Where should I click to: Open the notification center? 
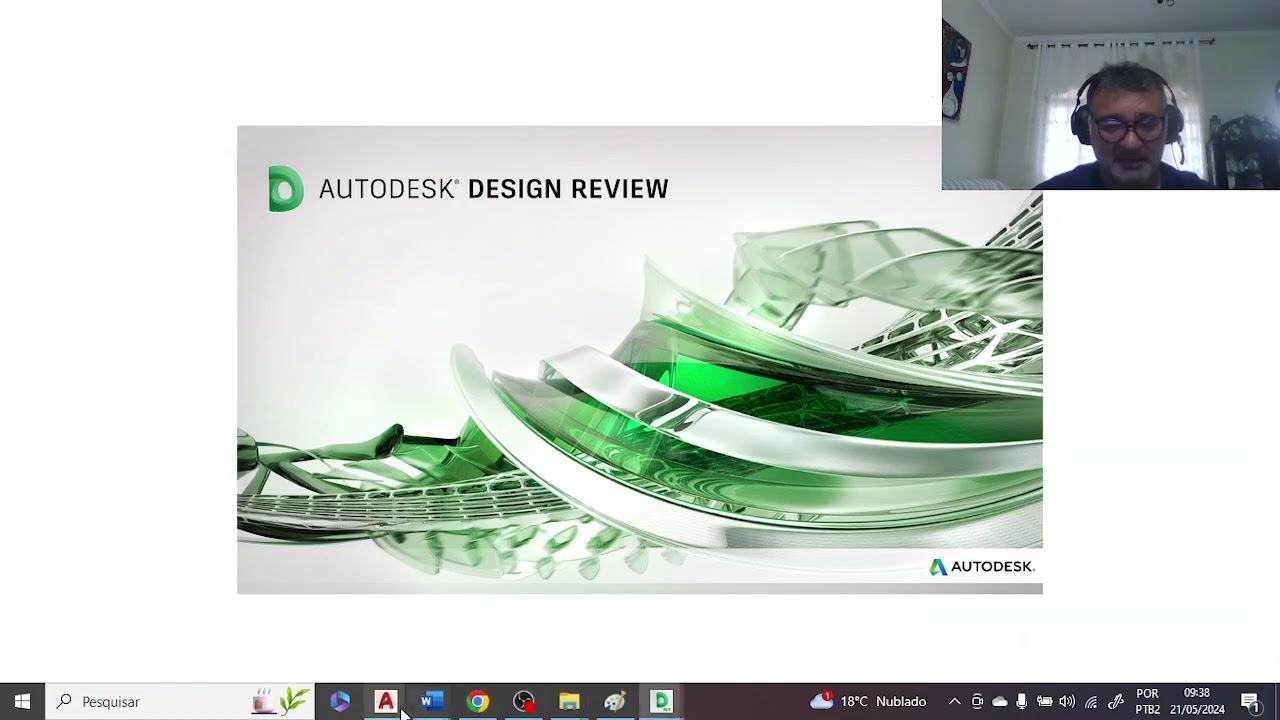[x=1251, y=701]
